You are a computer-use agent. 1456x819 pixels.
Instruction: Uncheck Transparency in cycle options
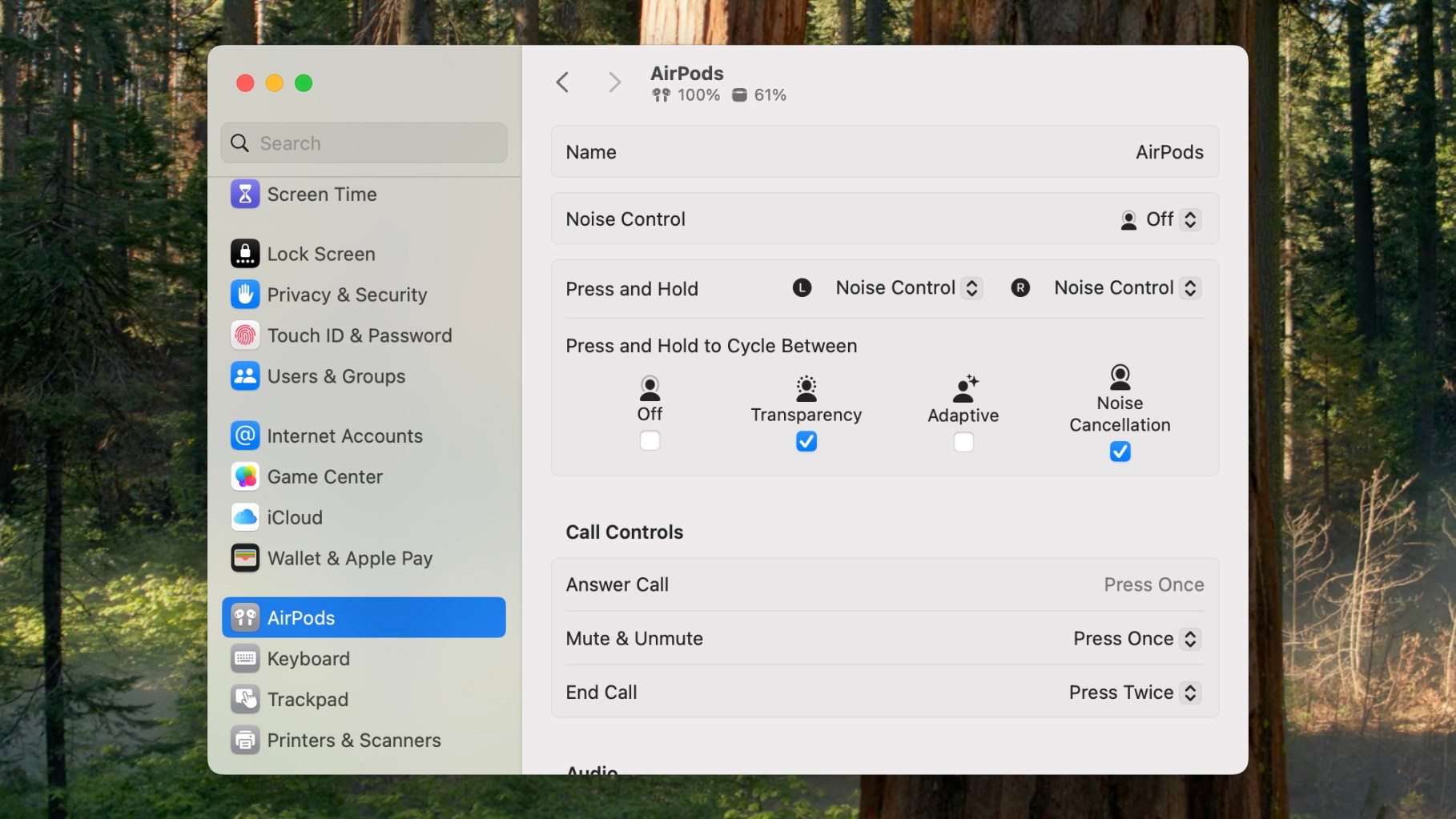tap(806, 441)
